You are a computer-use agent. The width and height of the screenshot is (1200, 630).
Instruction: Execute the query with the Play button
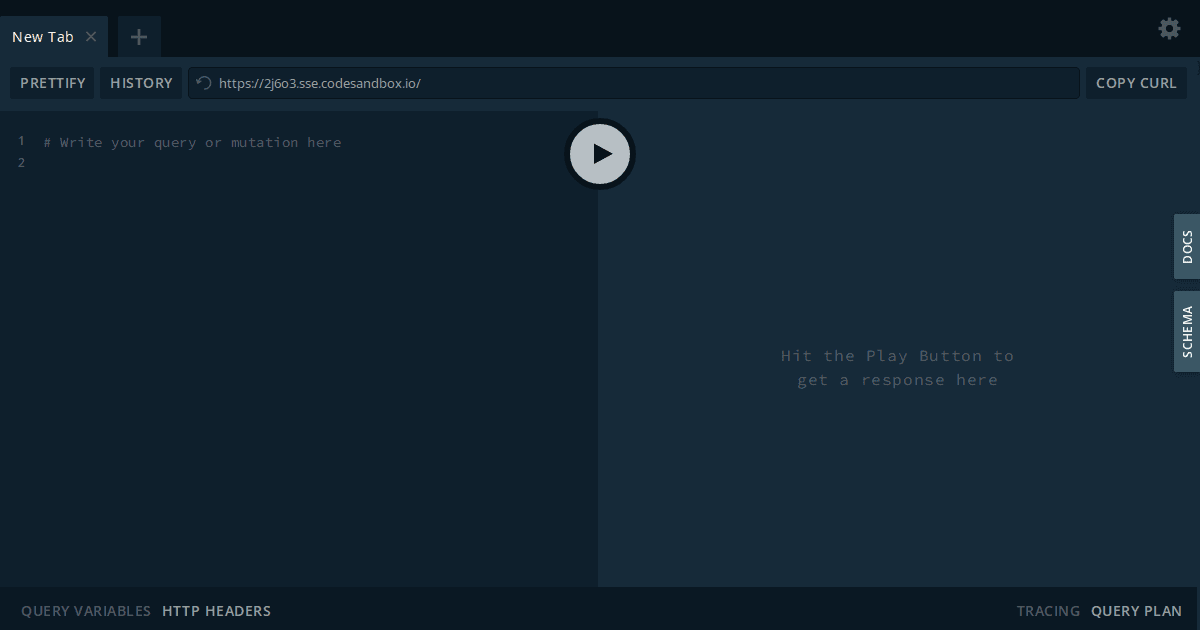(x=600, y=154)
